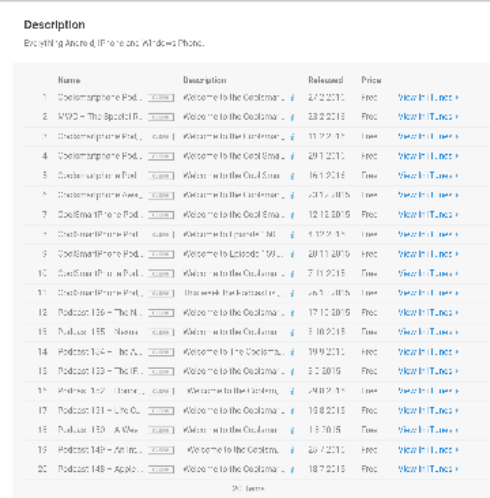
Task: Open the info icon for Podcast 134
Action: coord(292,352)
